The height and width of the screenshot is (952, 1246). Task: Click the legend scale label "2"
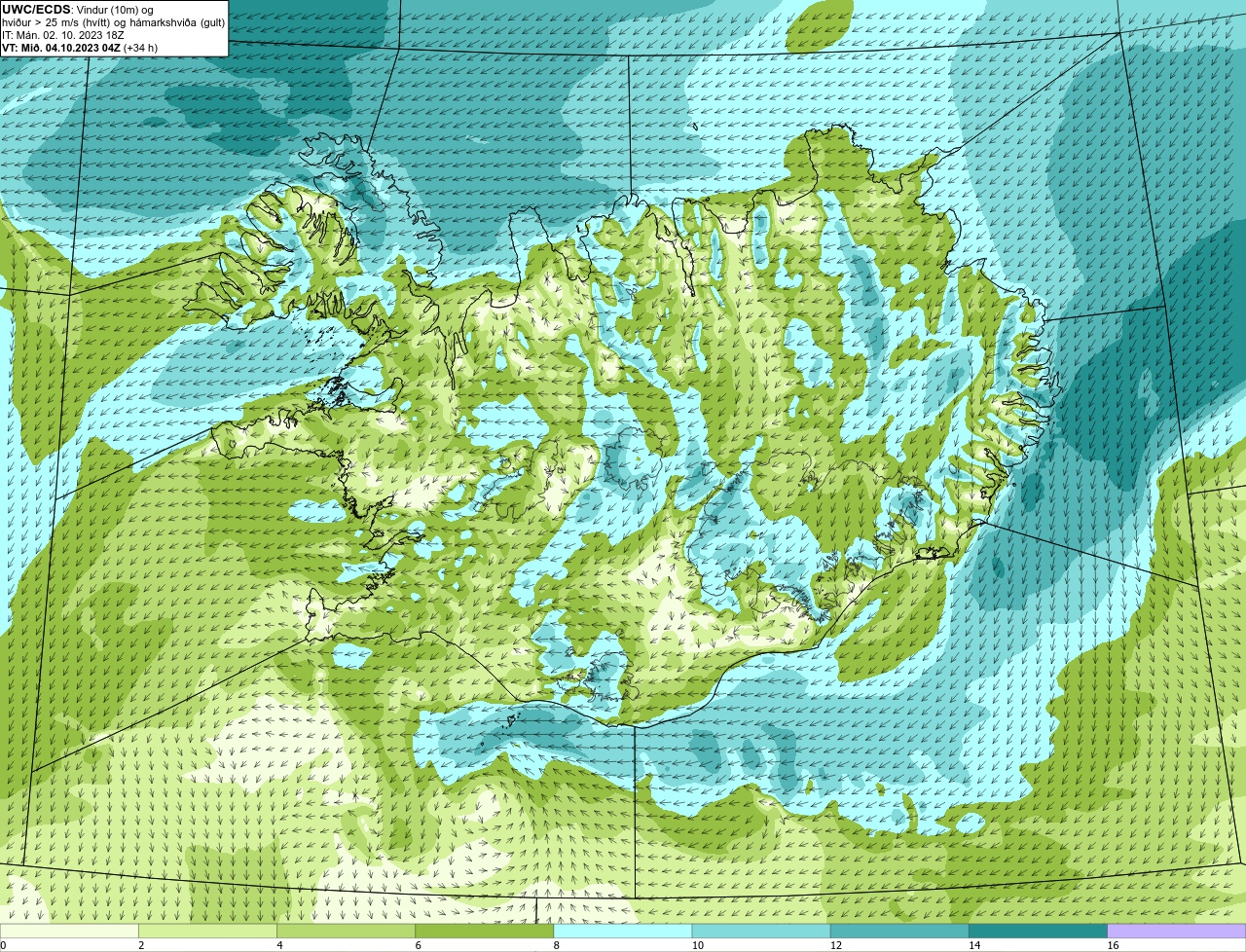point(141,945)
